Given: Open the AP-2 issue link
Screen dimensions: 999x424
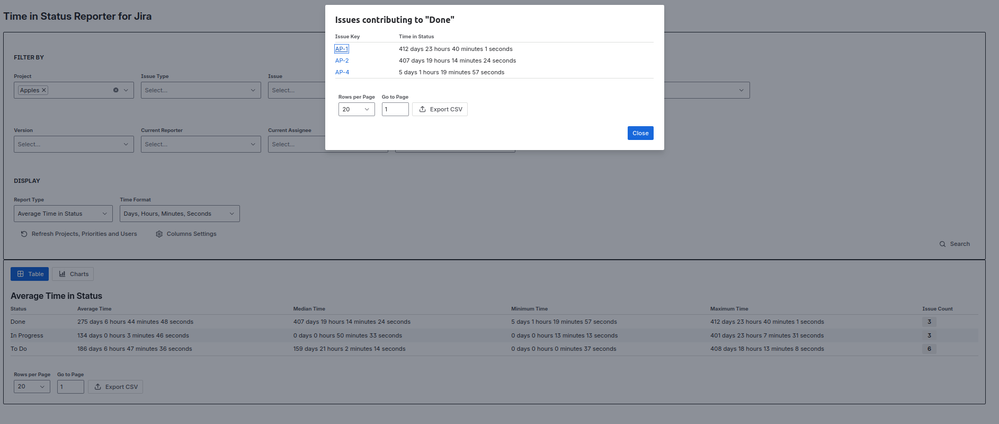Looking at the screenshot, I should coord(342,61).
